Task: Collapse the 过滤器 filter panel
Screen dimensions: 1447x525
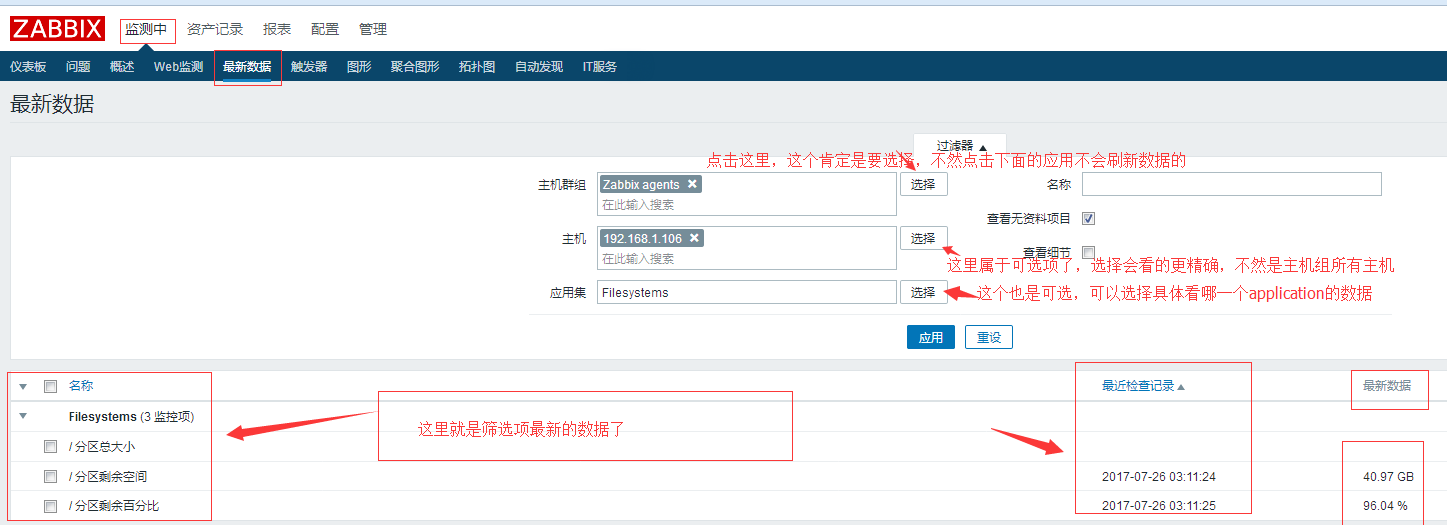Action: [960, 146]
